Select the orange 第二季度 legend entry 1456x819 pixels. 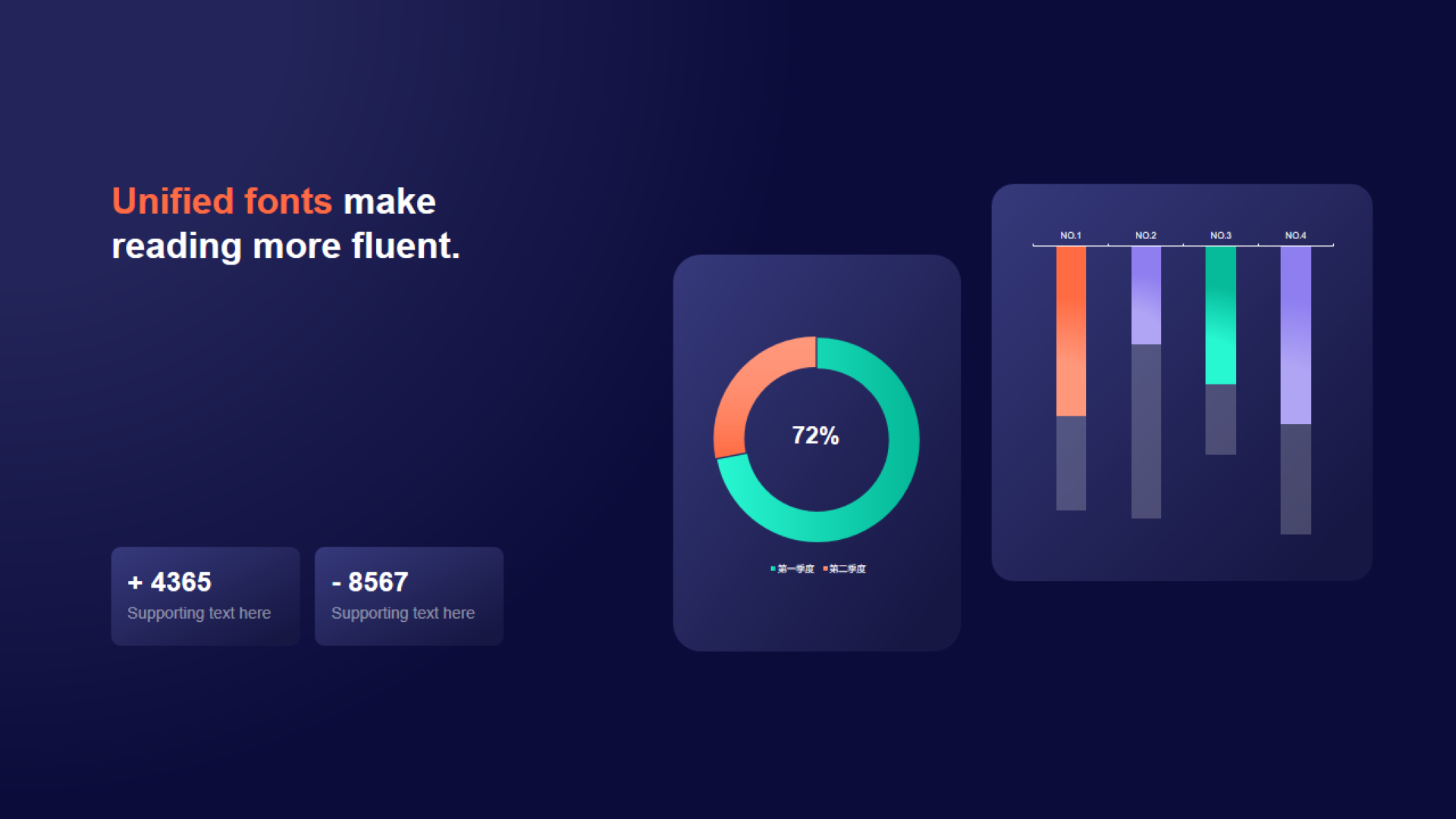click(x=844, y=569)
